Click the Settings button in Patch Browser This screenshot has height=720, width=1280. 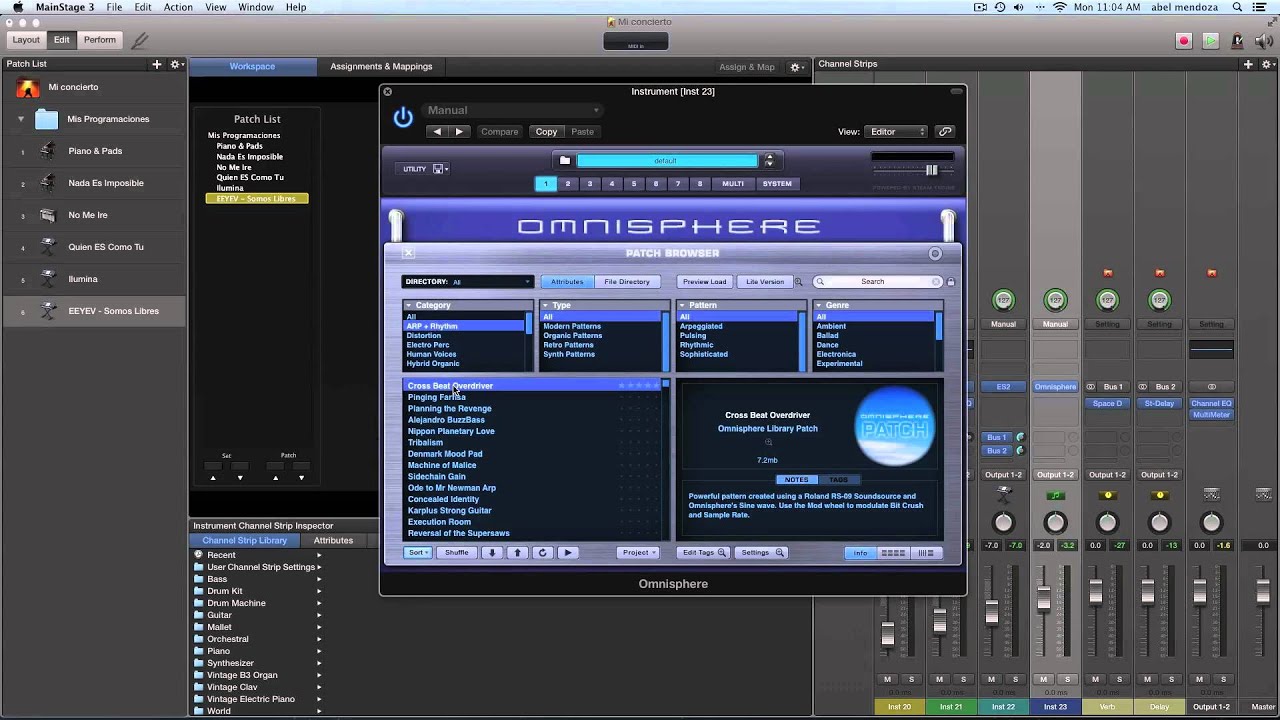(x=762, y=553)
